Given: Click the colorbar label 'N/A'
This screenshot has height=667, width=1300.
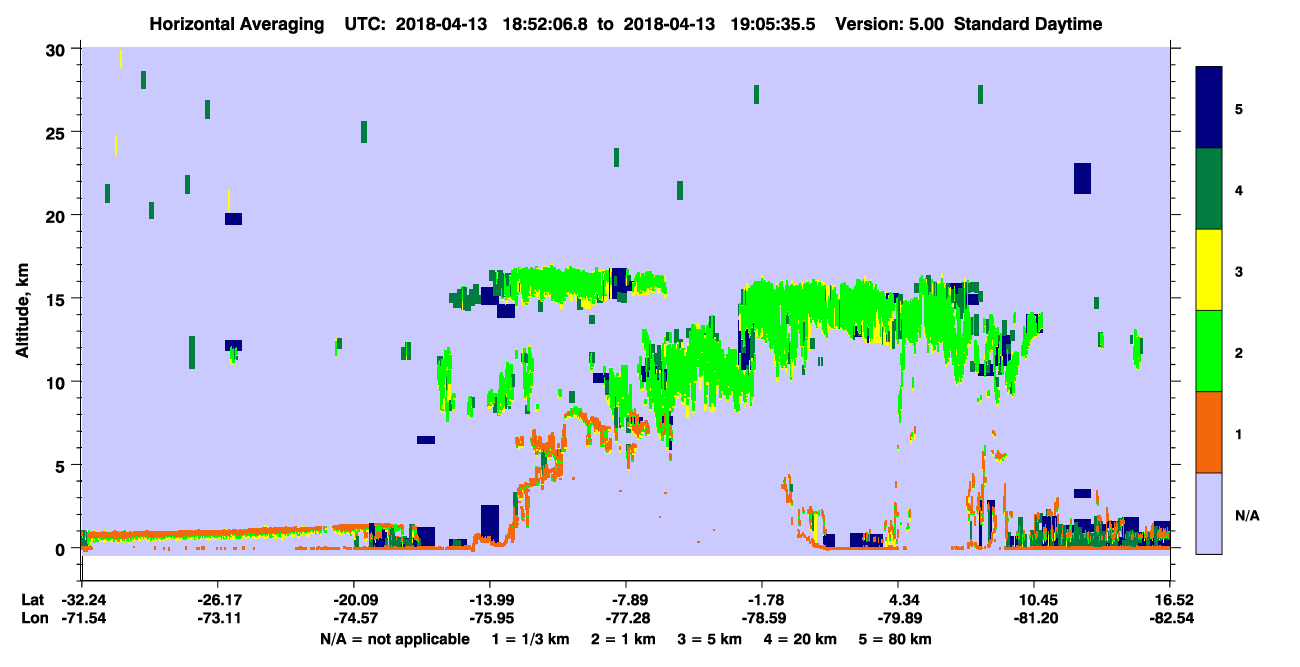Looking at the screenshot, I should pyautogui.click(x=1247, y=515).
